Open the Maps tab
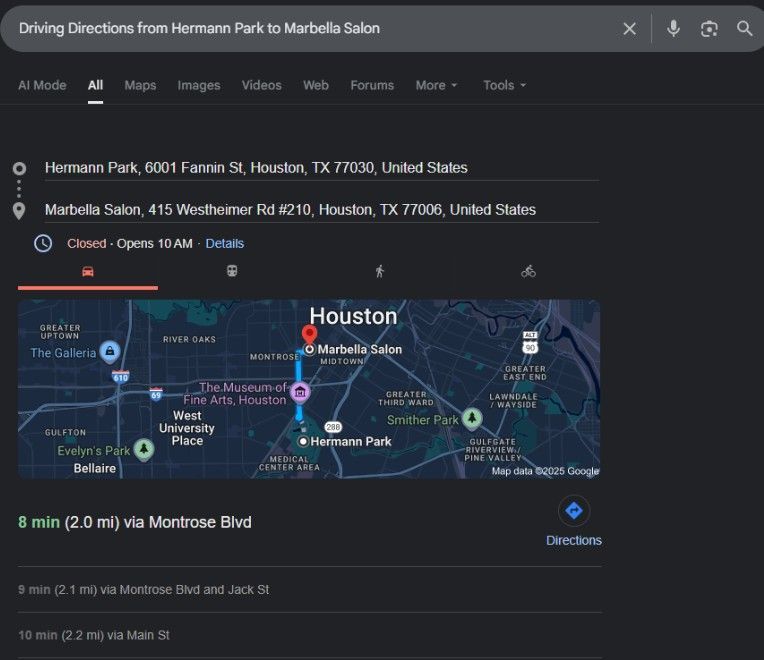Image resolution: width=764 pixels, height=660 pixels. 140,85
